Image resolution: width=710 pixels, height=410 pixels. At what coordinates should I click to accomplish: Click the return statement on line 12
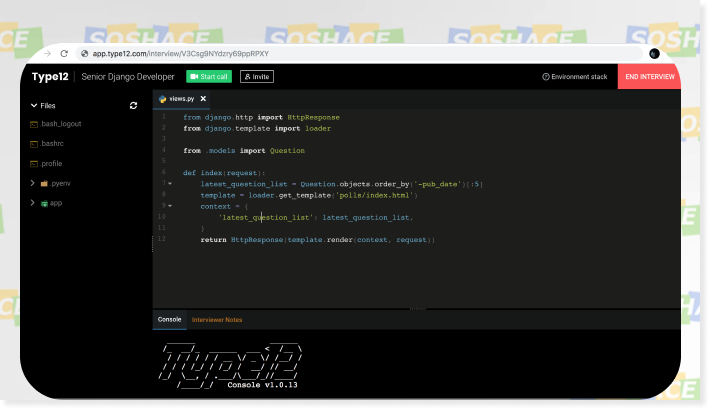point(317,240)
